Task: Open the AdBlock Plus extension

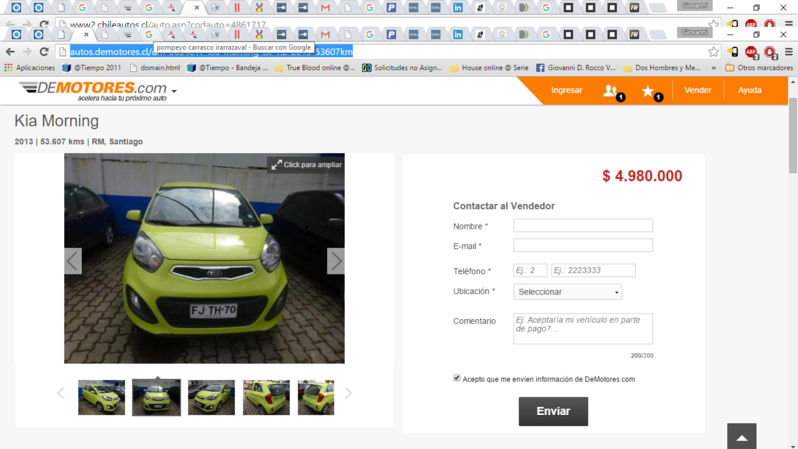Action: pos(751,52)
